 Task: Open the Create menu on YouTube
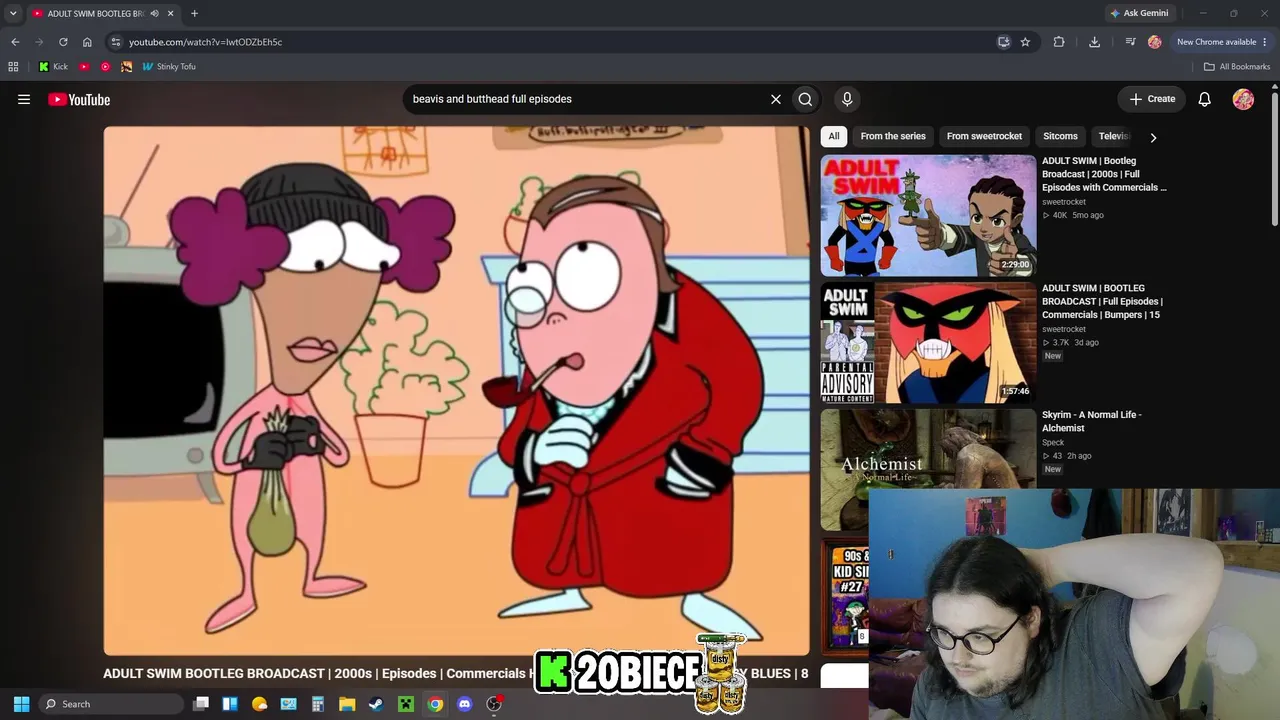coord(1152,99)
